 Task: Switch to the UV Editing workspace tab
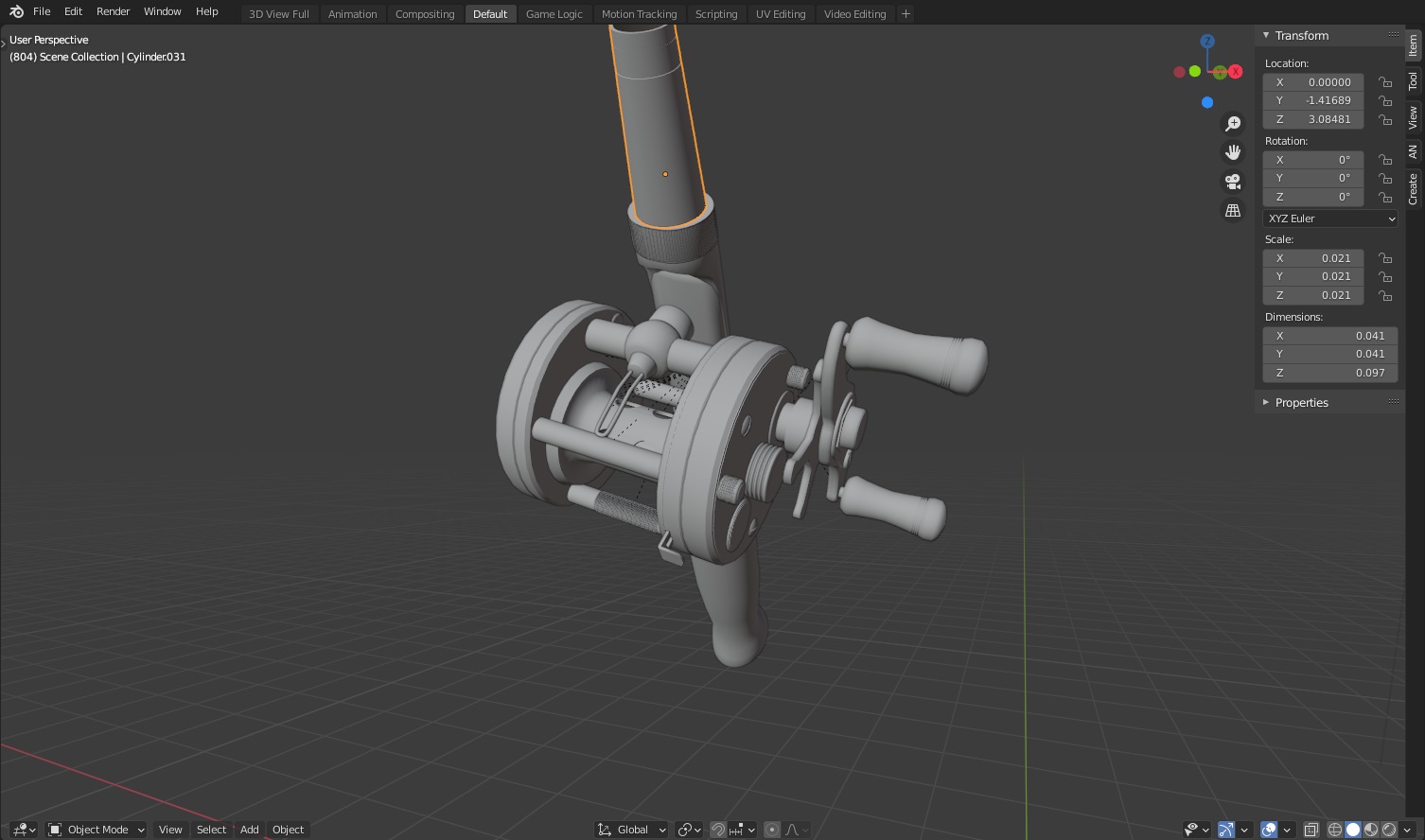pyautogui.click(x=780, y=14)
